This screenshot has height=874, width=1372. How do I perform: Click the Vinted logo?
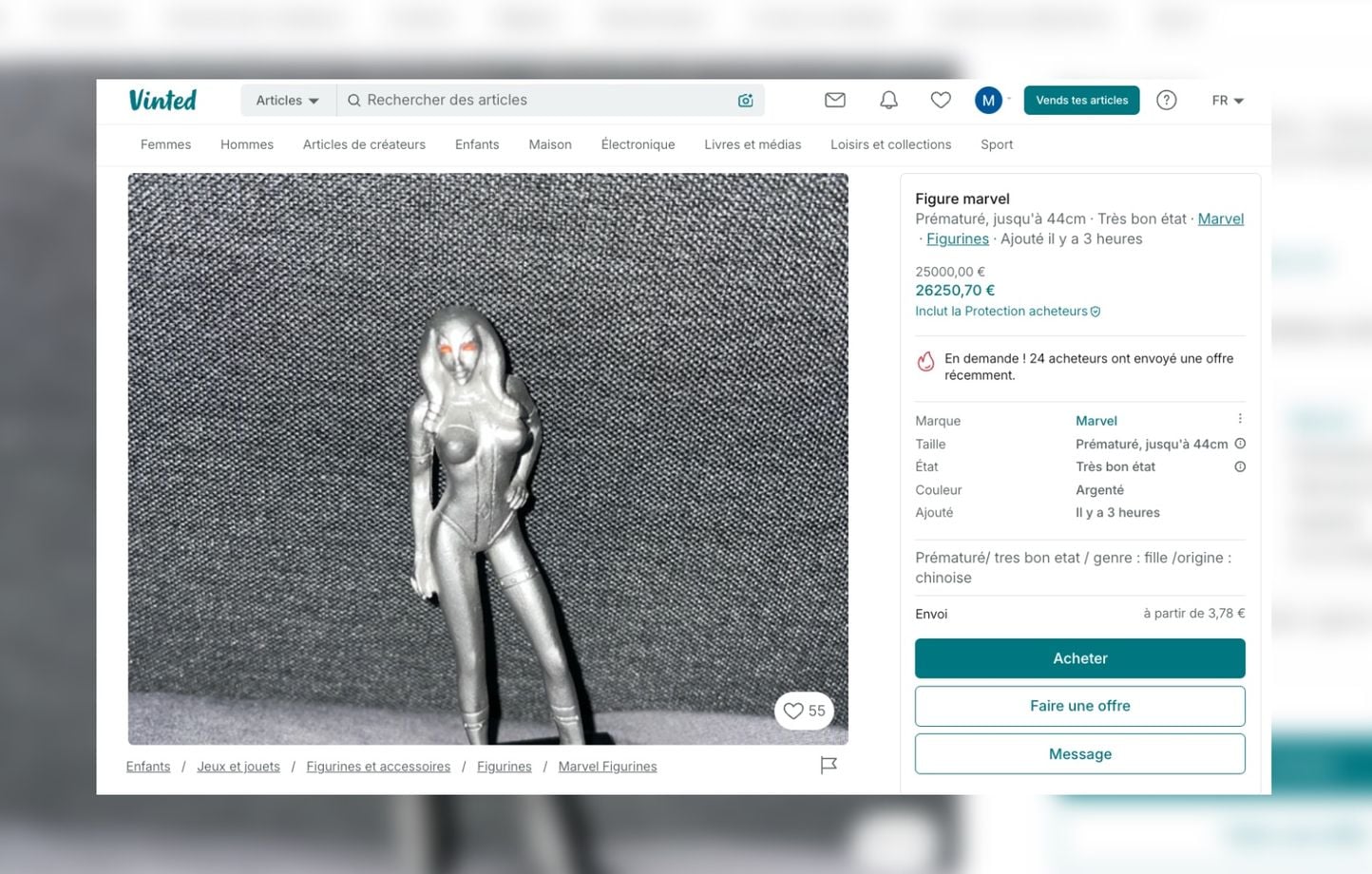click(162, 100)
